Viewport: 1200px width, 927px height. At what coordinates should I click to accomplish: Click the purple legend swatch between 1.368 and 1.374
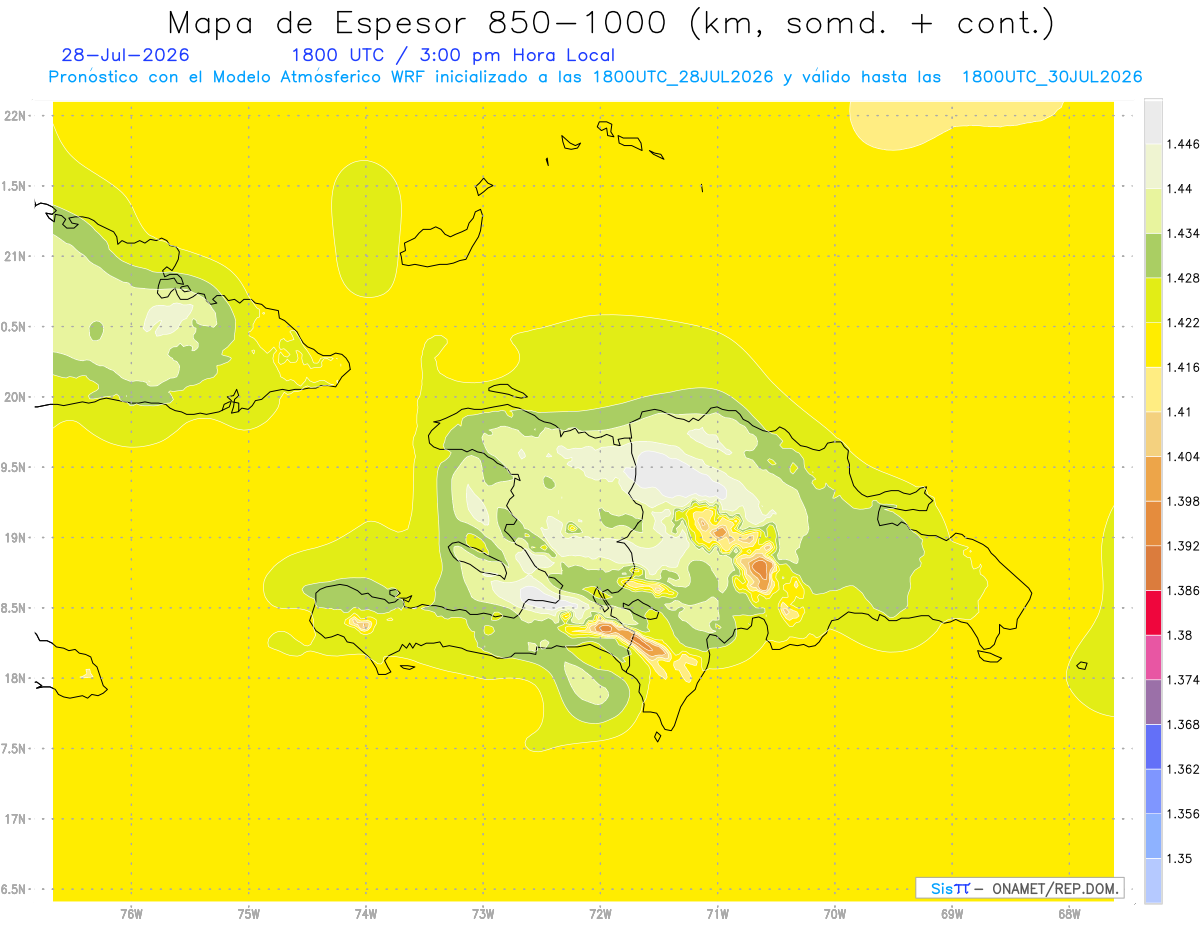tap(1153, 701)
